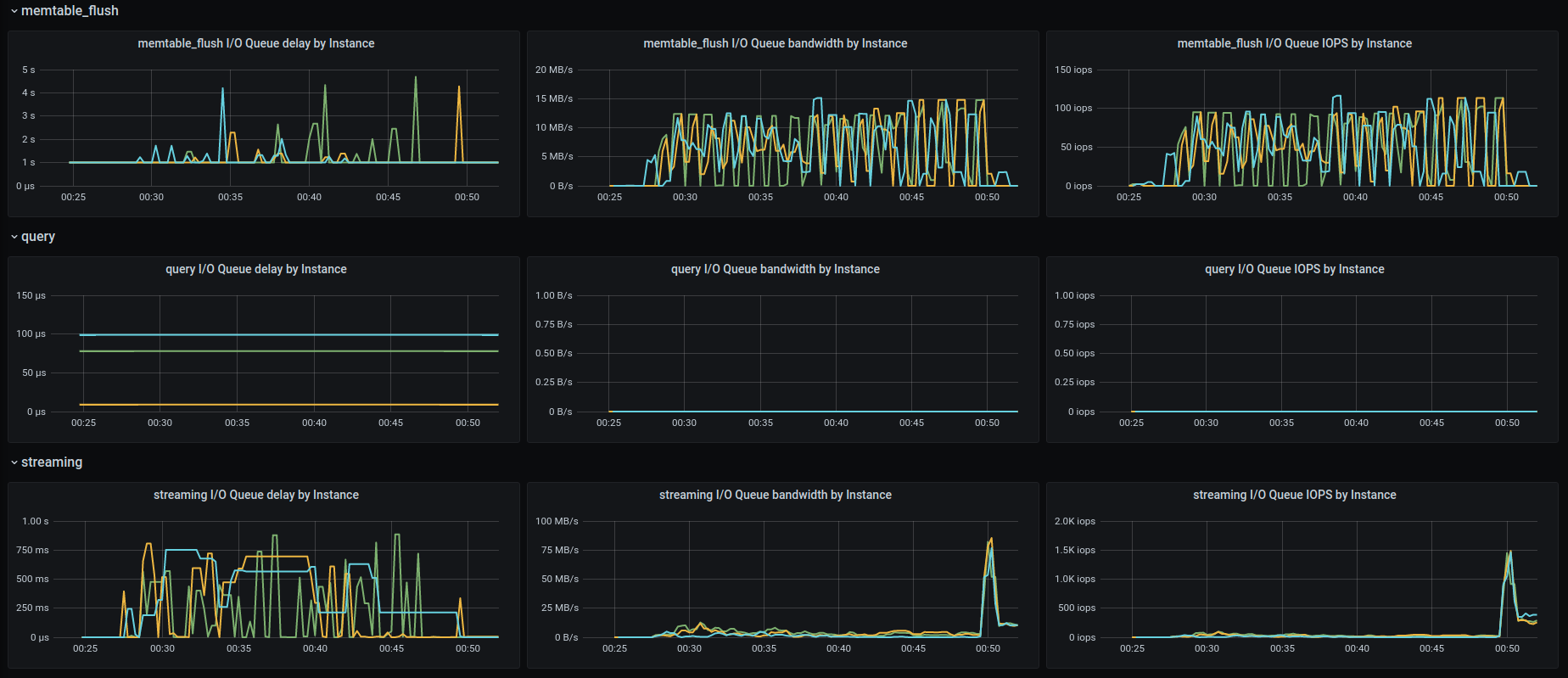Click the "2.0K iops" axis label
Screen dimensions: 1568x678
point(1075,521)
